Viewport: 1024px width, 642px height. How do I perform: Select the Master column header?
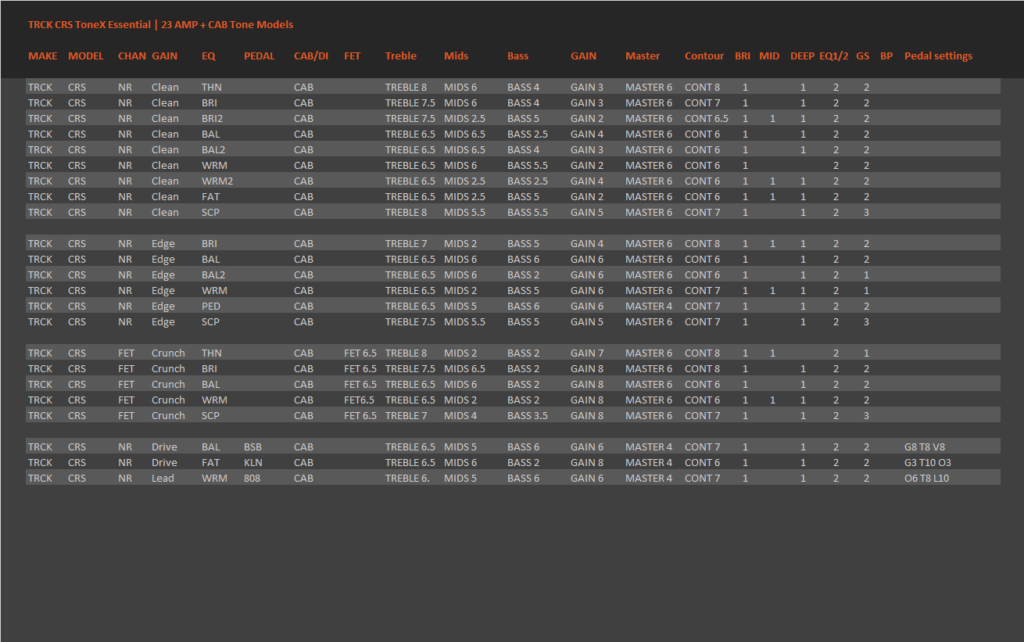(643, 56)
